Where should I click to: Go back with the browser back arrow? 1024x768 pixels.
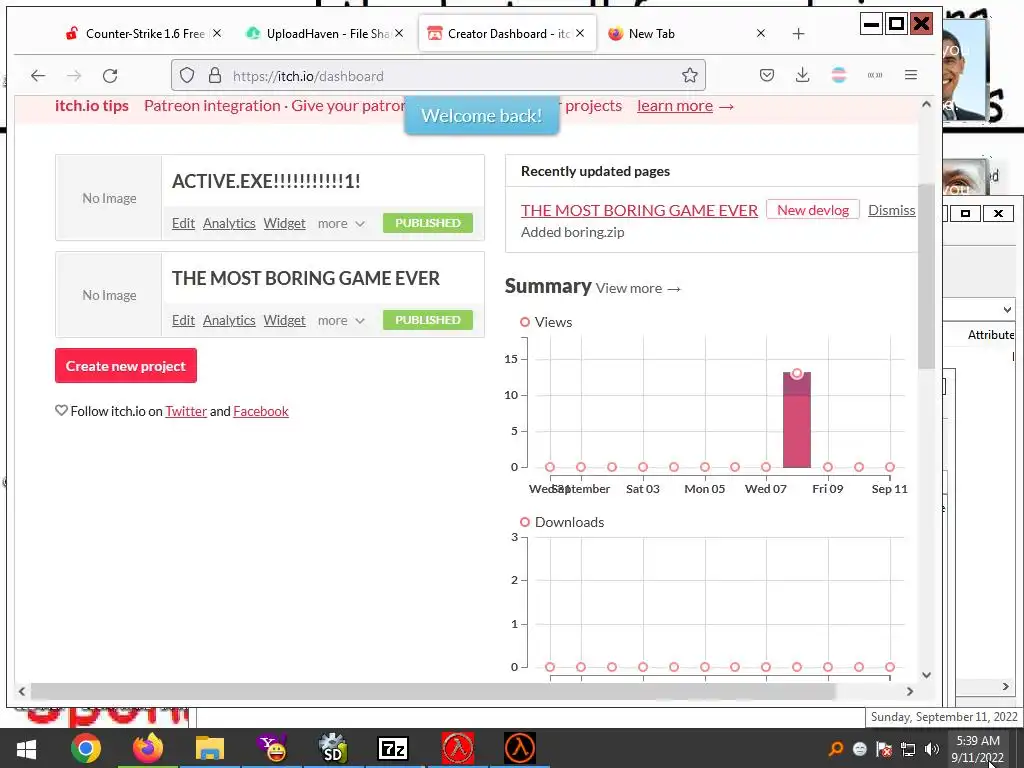[x=38, y=76]
